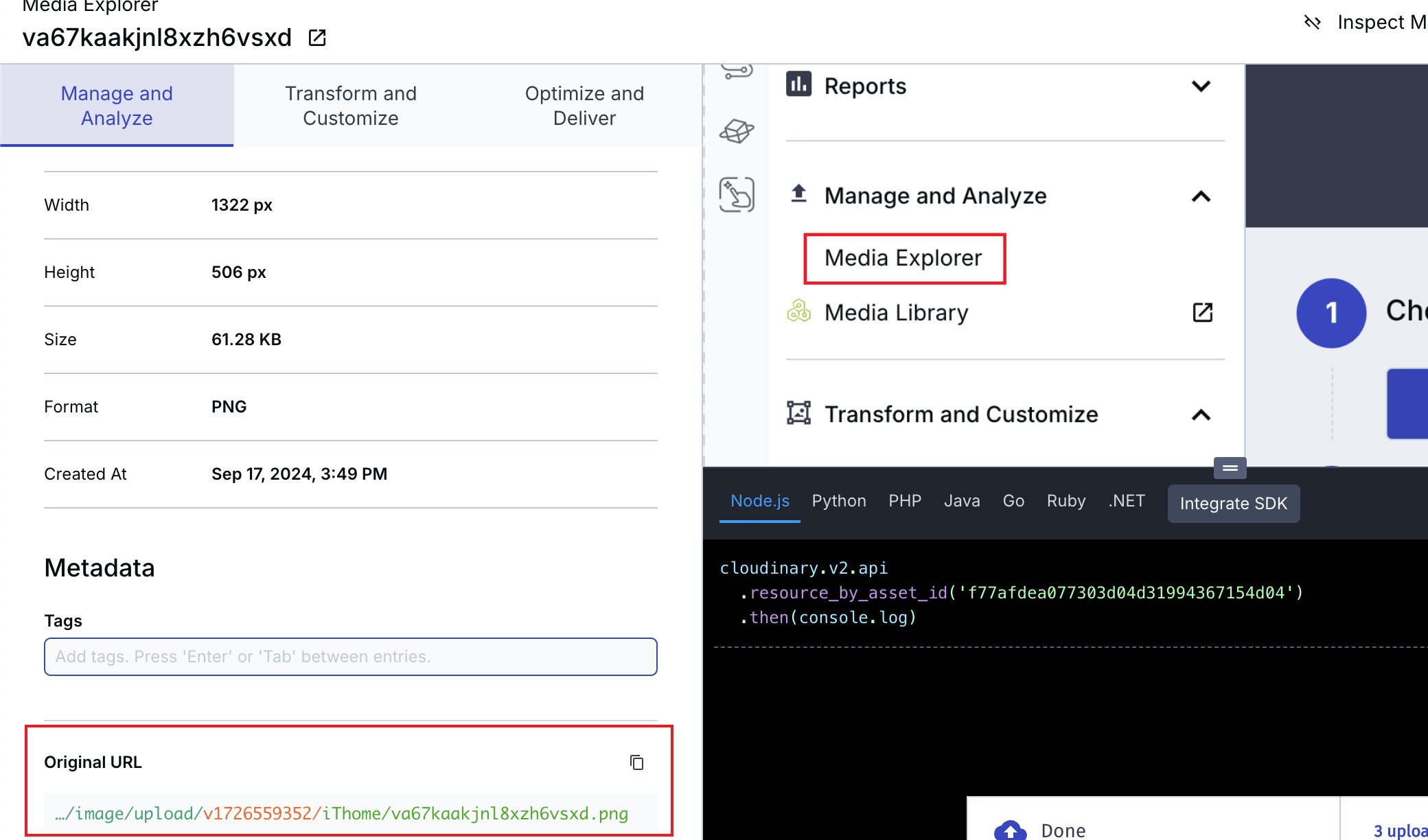Copy the Original URL with the copy icon
The image size is (1428, 840).
636,762
